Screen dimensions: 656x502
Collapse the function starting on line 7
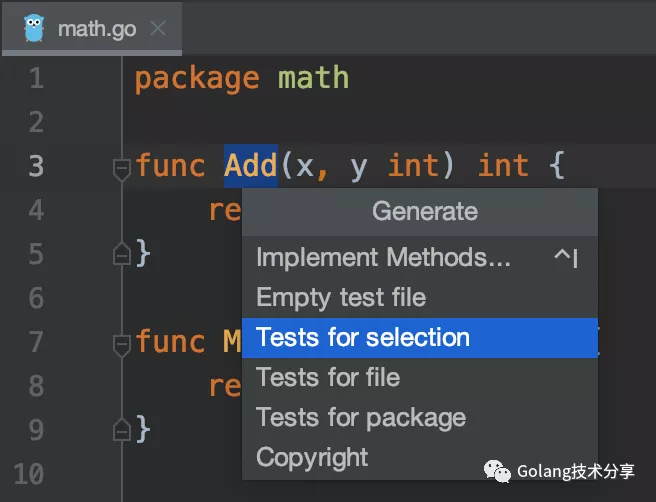[122, 344]
